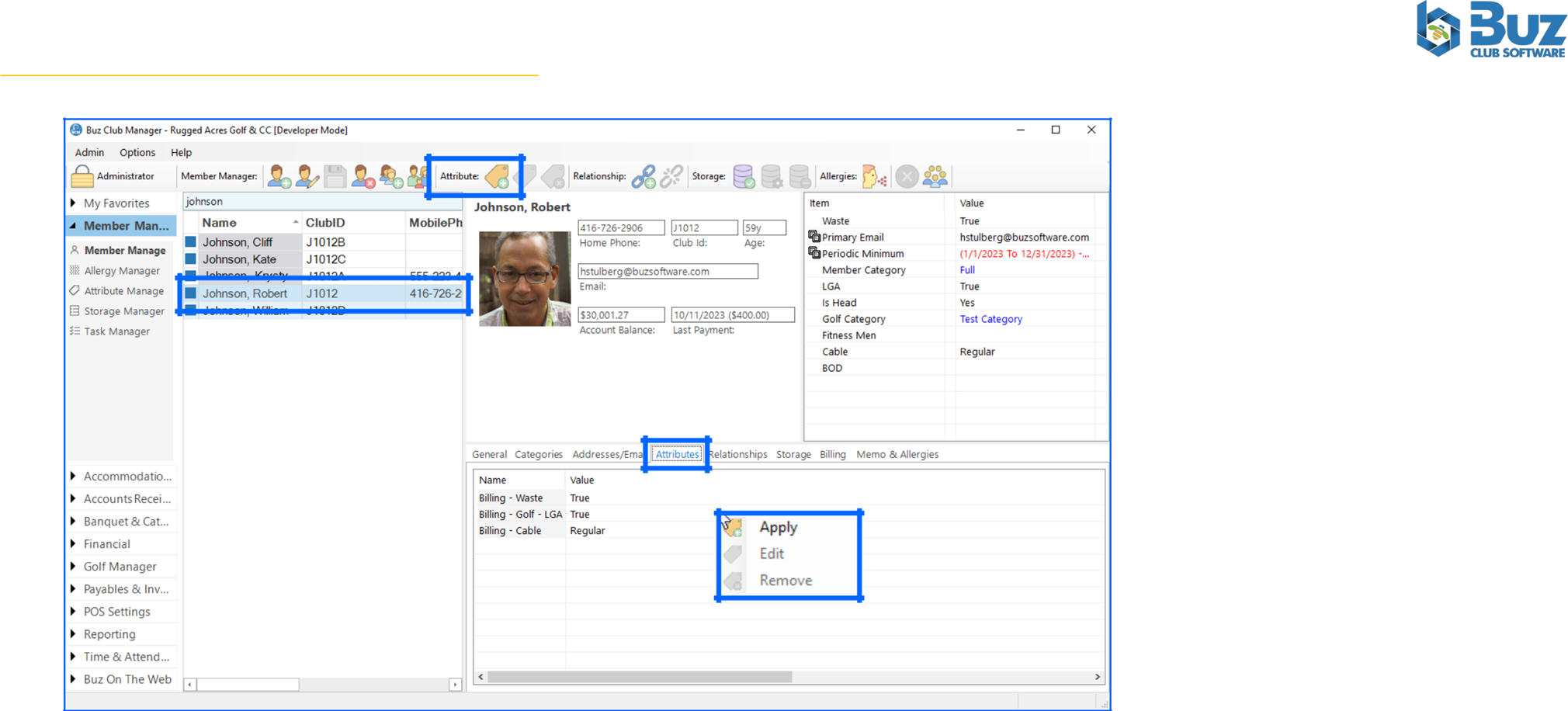
Task: Expand the Reporting section
Action: tap(74, 634)
